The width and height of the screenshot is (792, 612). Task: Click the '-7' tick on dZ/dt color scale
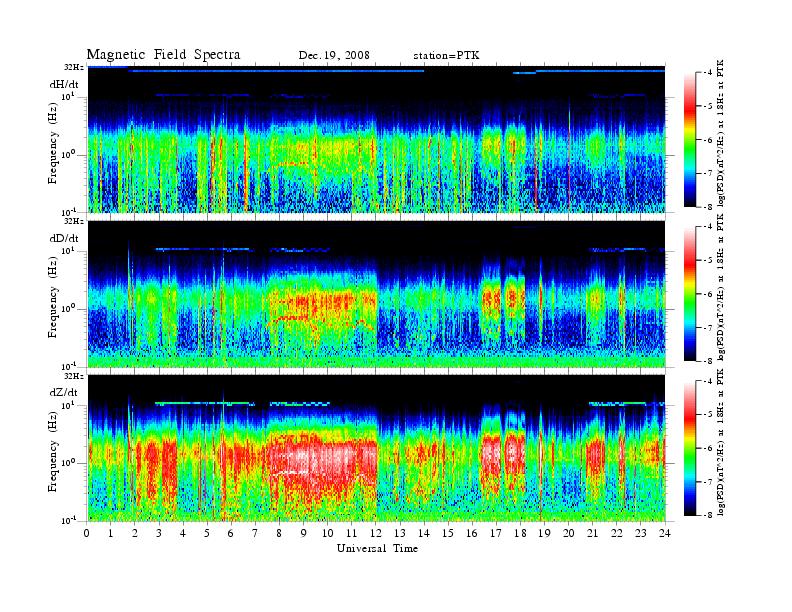click(x=709, y=482)
